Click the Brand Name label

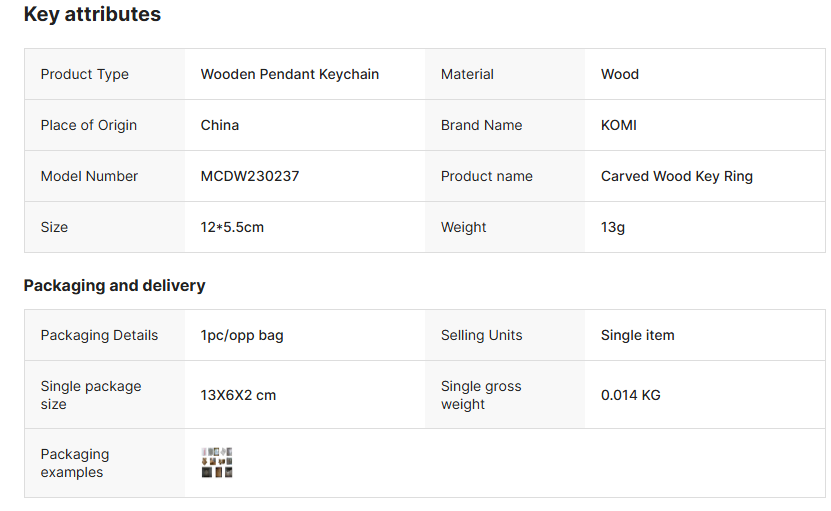tap(481, 125)
